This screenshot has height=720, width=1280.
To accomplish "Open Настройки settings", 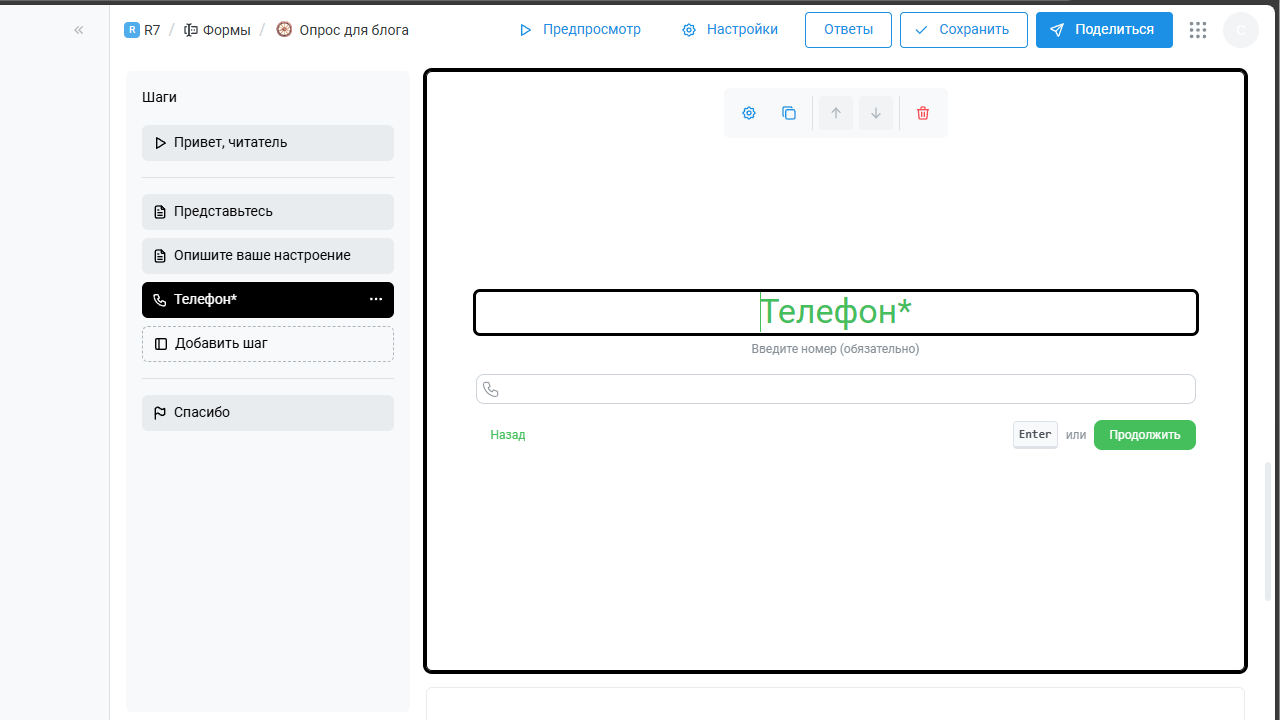I will click(730, 30).
